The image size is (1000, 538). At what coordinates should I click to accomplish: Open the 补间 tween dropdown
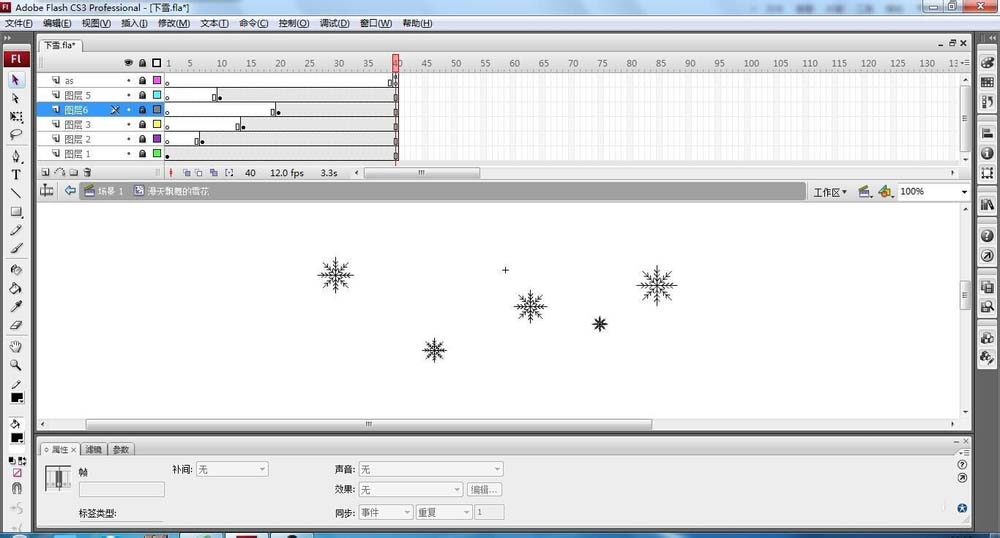point(231,469)
